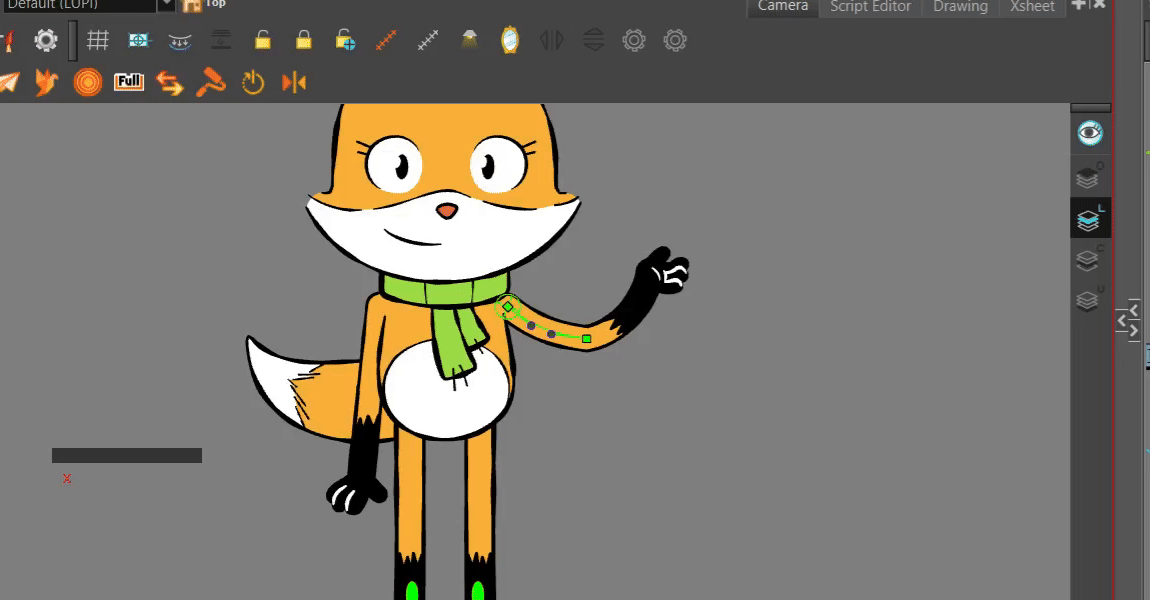Enable the Colour Art layer
The width and height of the screenshot is (1150, 600).
pyautogui.click(x=1088, y=259)
